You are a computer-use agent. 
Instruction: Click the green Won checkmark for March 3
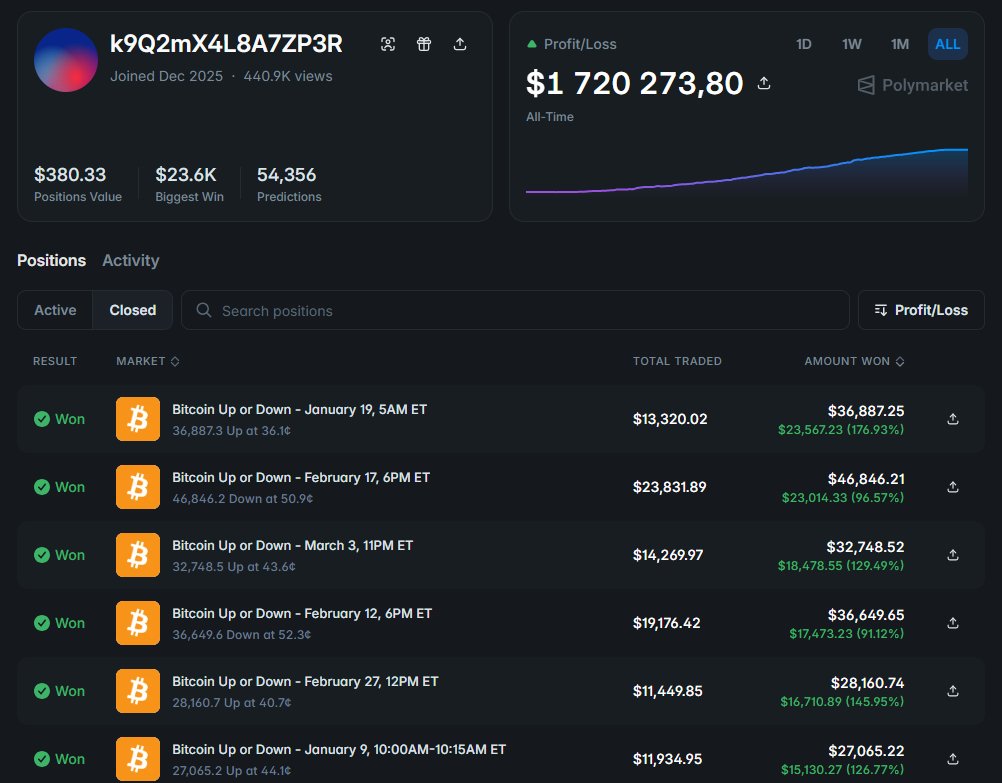click(42, 555)
